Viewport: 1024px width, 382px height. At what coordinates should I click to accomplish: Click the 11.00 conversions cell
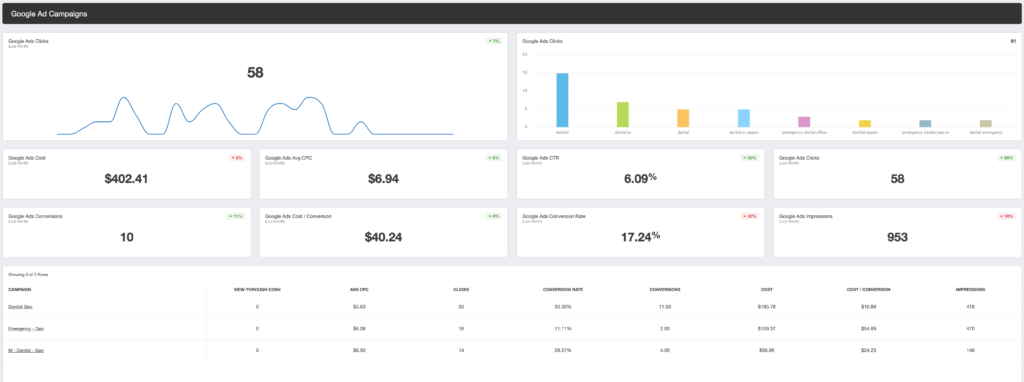pos(665,307)
